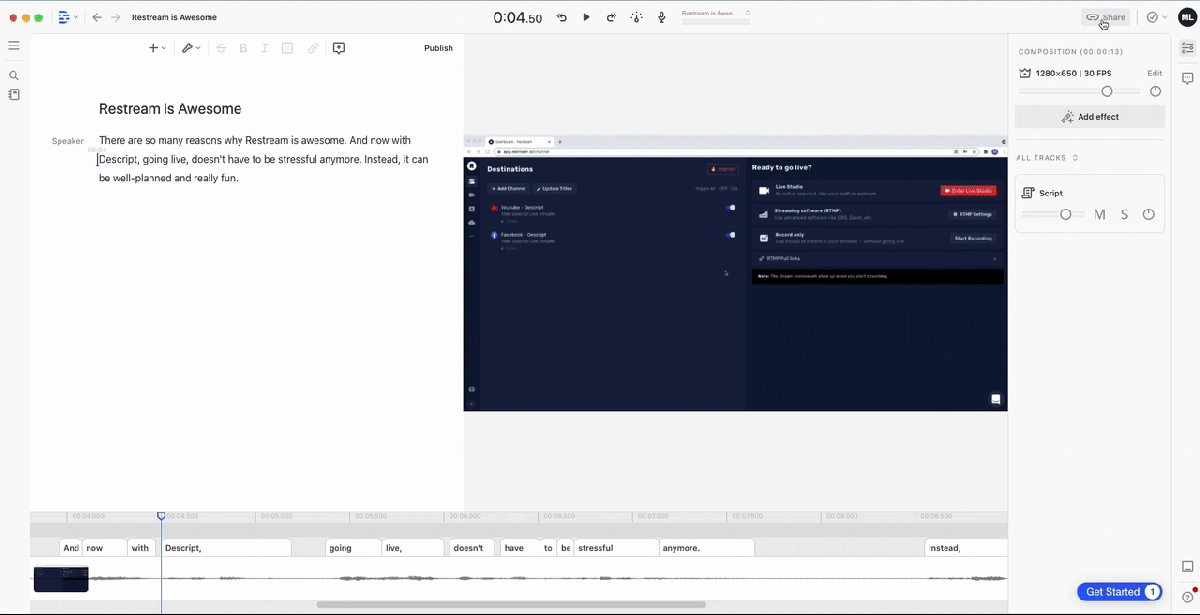Open the checkmark sync status dropdown
The image size is (1200, 615).
click(1157, 17)
